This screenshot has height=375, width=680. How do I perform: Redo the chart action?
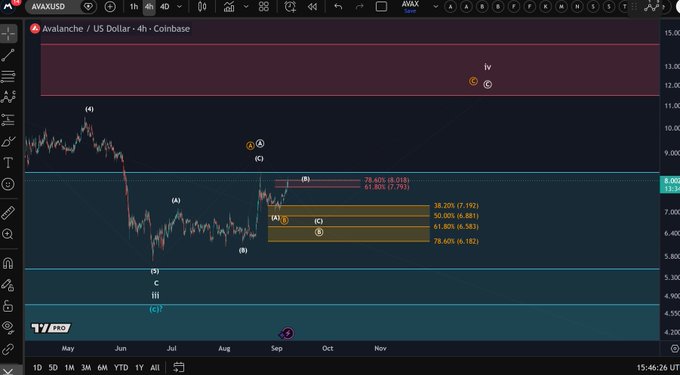[360, 7]
